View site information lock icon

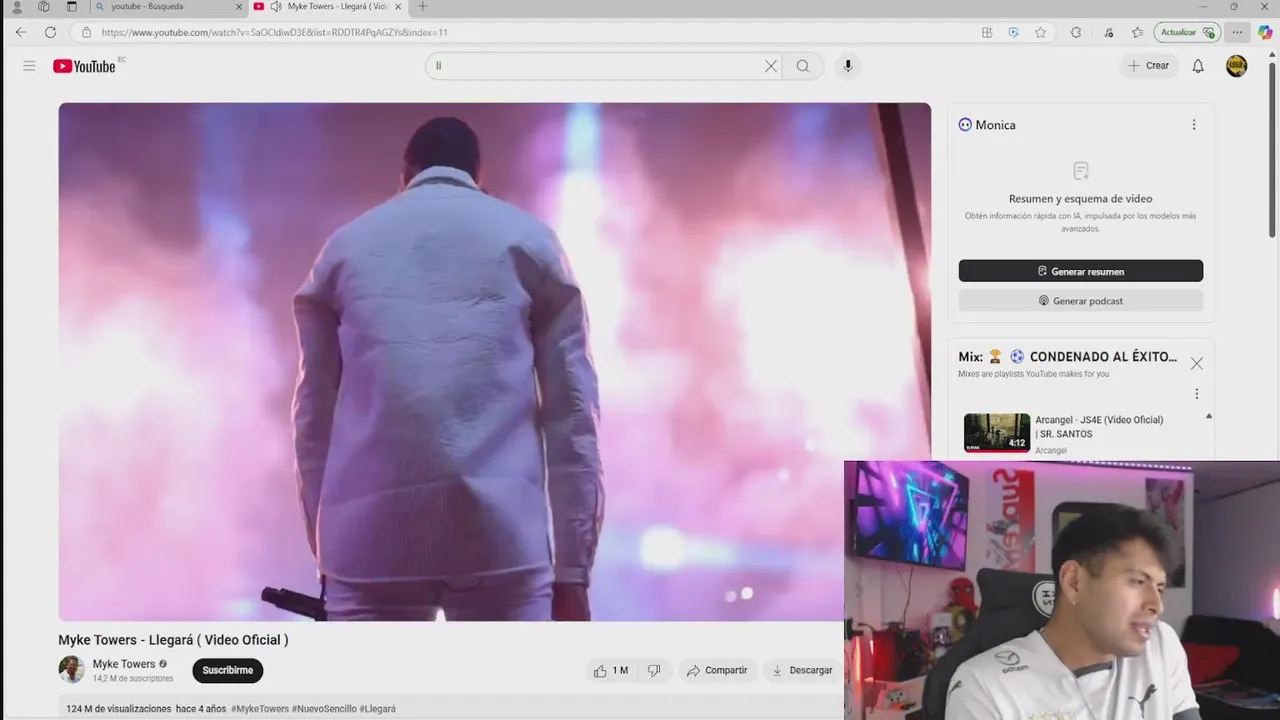click(x=86, y=32)
